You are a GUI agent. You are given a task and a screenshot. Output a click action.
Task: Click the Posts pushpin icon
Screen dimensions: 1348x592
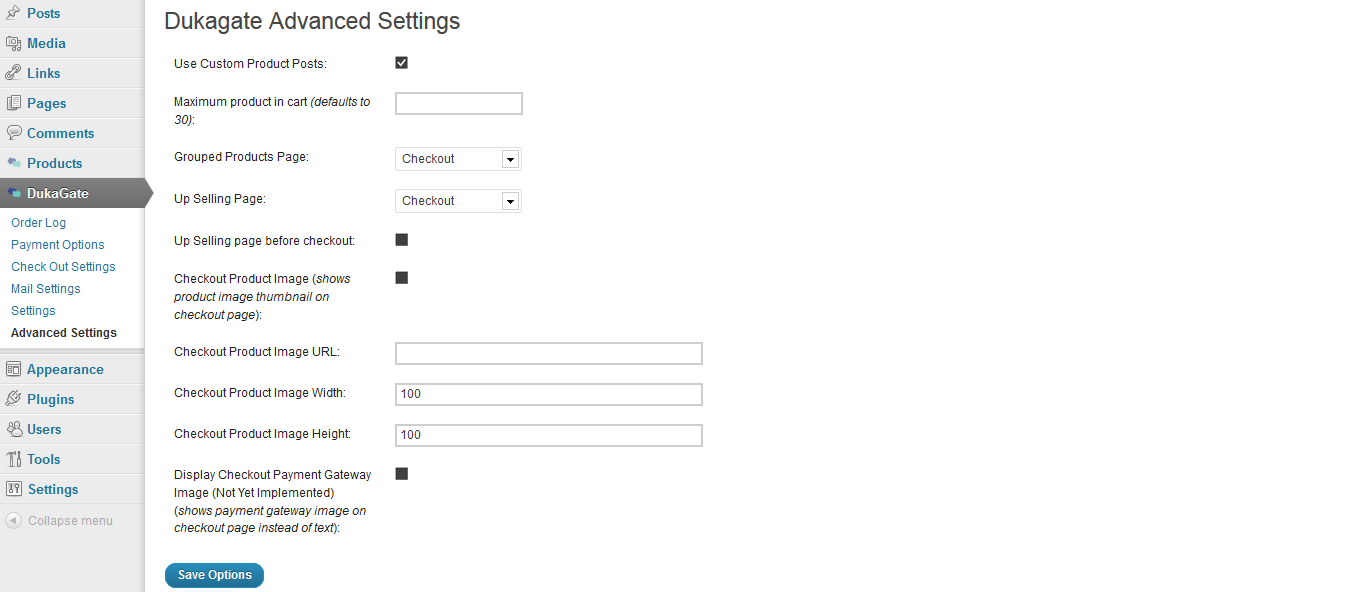pos(14,13)
